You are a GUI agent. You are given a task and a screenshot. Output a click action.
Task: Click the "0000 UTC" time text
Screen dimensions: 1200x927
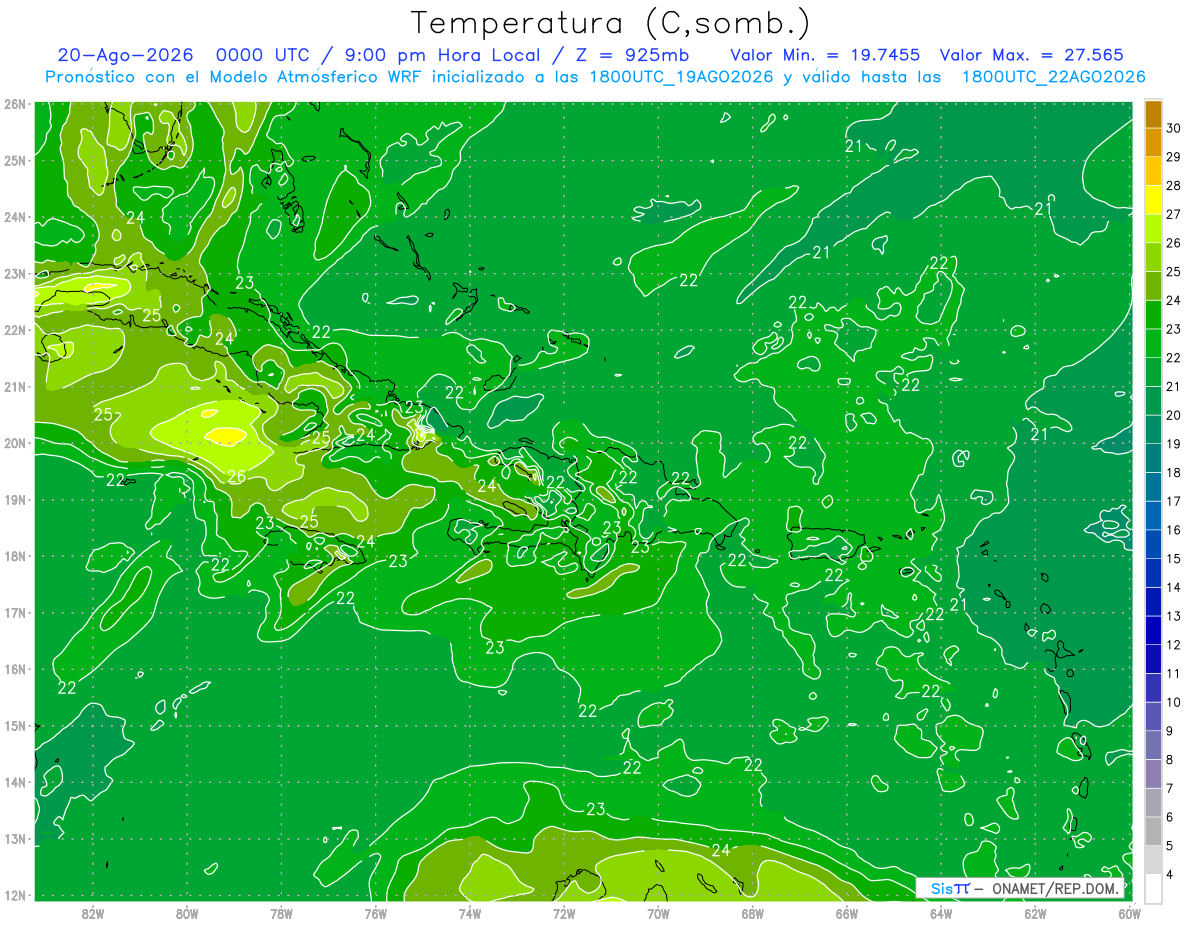point(264,55)
